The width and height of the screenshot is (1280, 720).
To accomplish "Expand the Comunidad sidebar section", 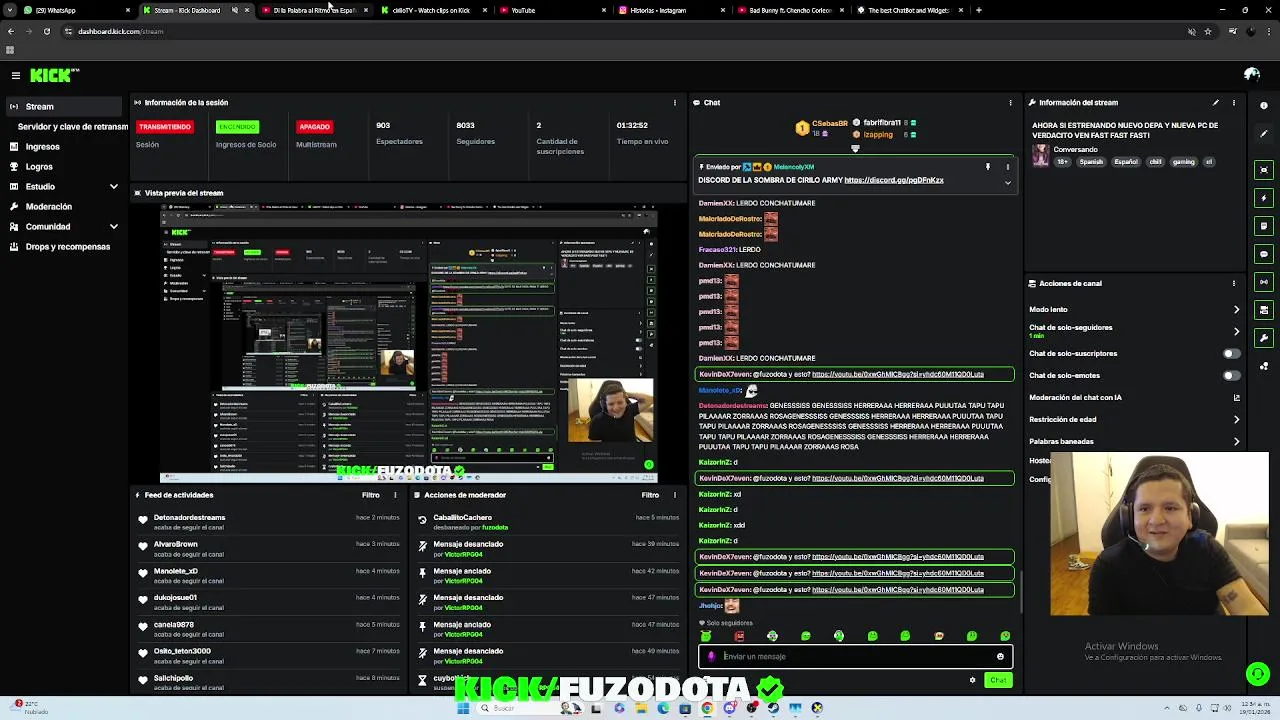I will [113, 226].
